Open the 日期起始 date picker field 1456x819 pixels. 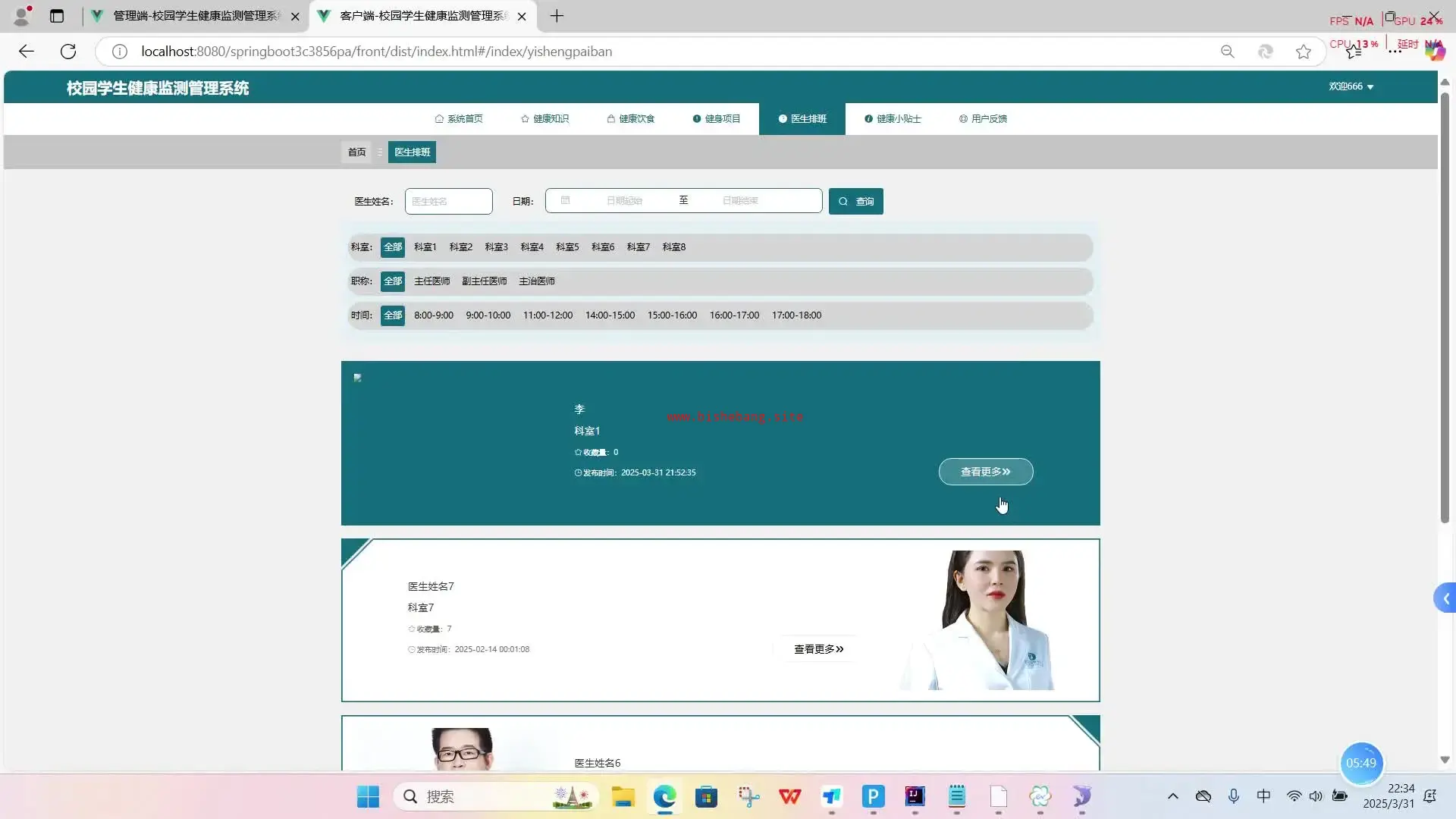(624, 201)
